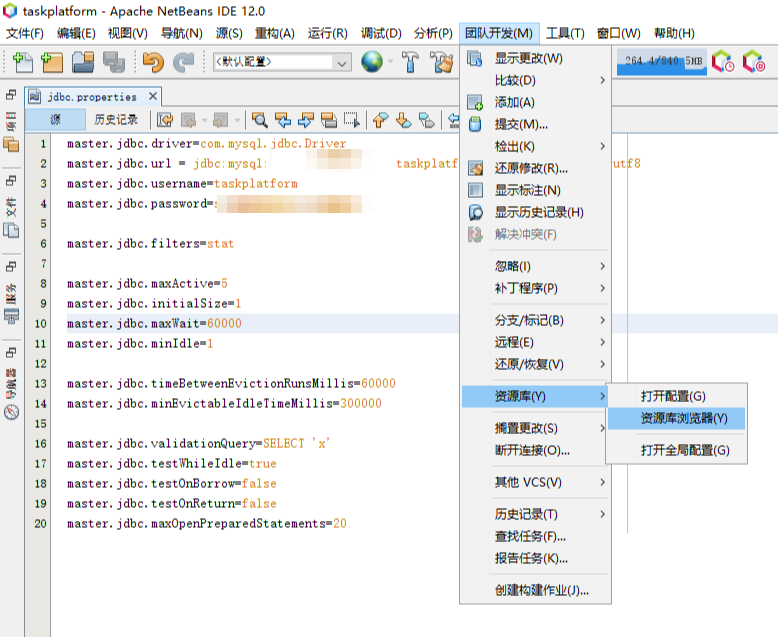Click the Open Project folder icon
The height and width of the screenshot is (637, 778).
click(x=83, y=62)
